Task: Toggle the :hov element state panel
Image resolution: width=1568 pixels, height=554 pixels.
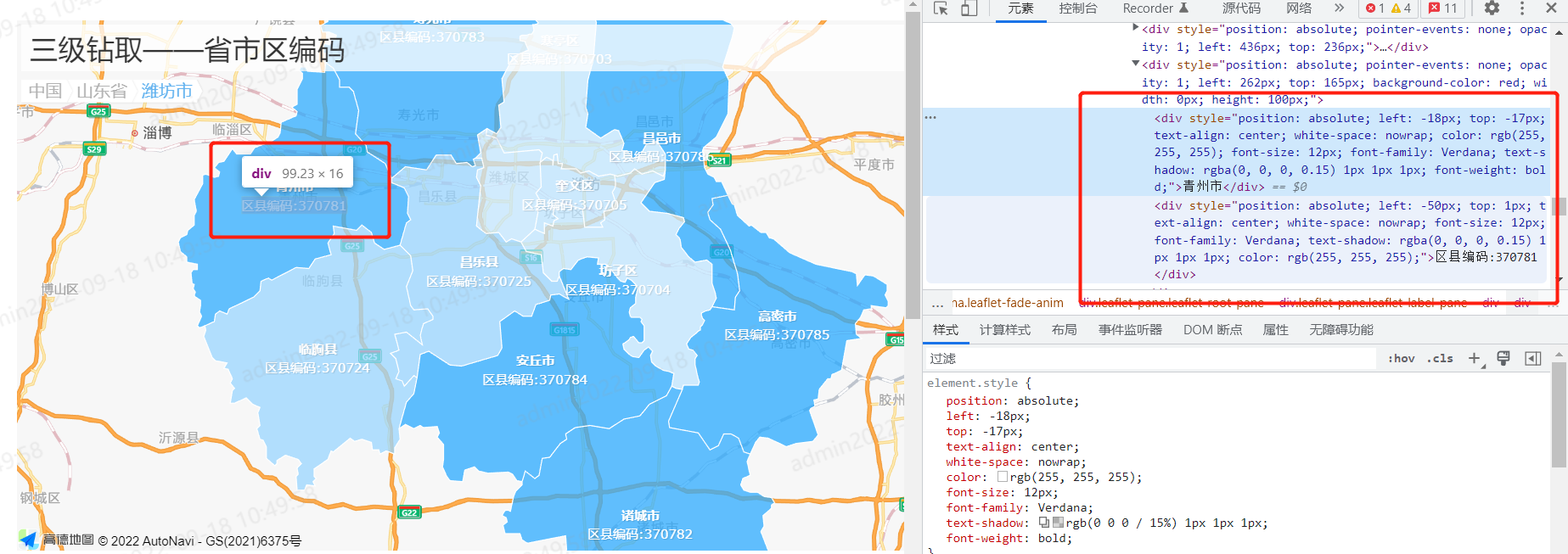Action: [1402, 359]
